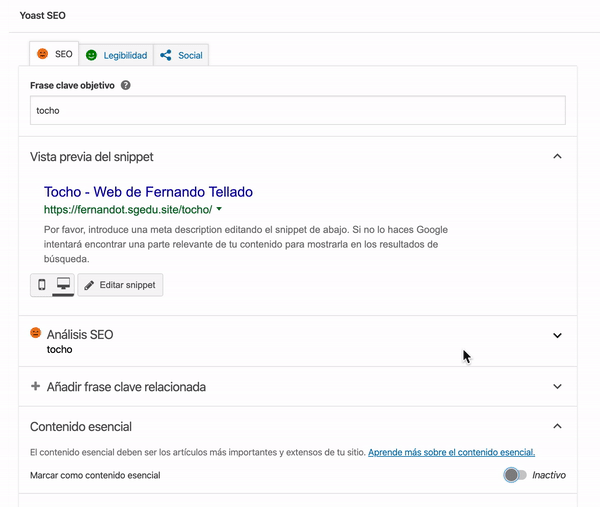Click the help question mark icon
The image size is (600, 507).
click(x=125, y=86)
